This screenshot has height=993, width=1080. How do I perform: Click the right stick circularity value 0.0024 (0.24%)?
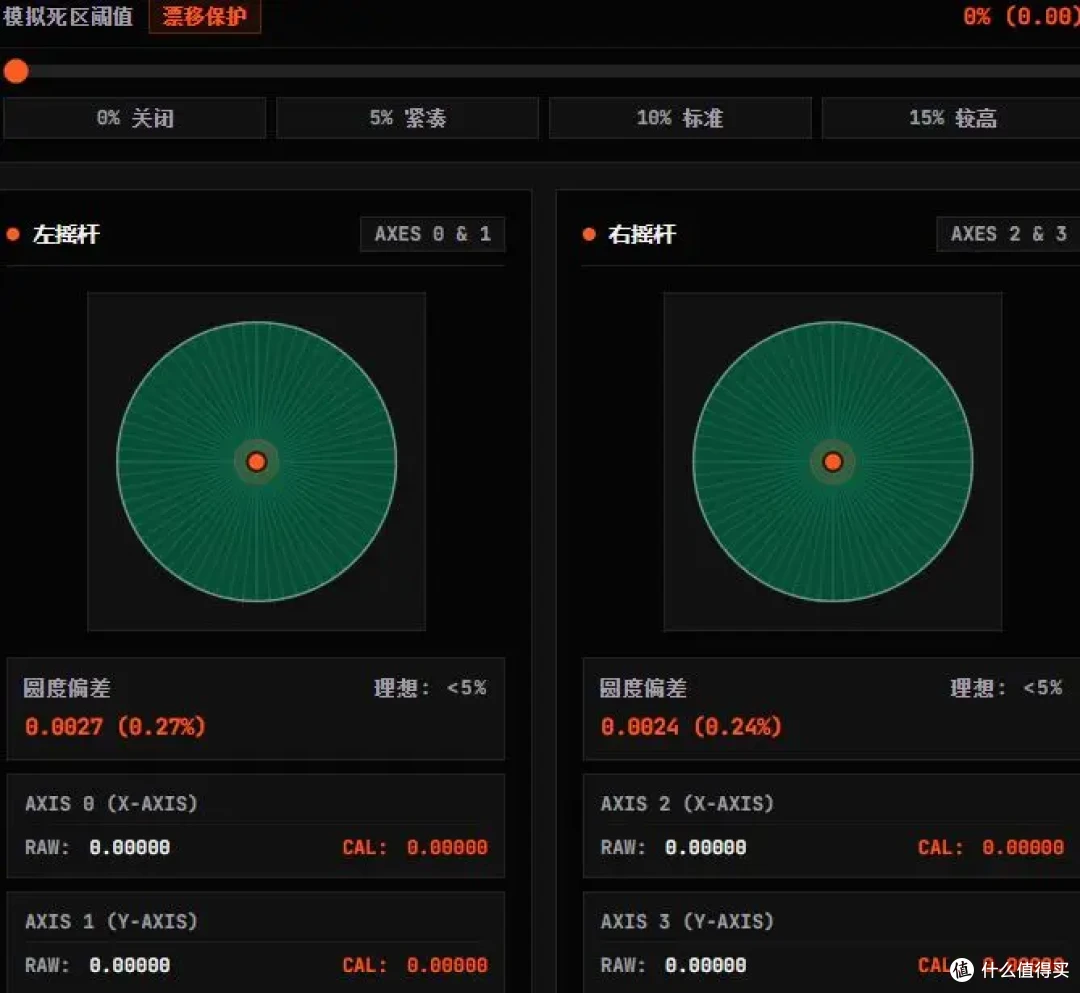click(x=691, y=727)
